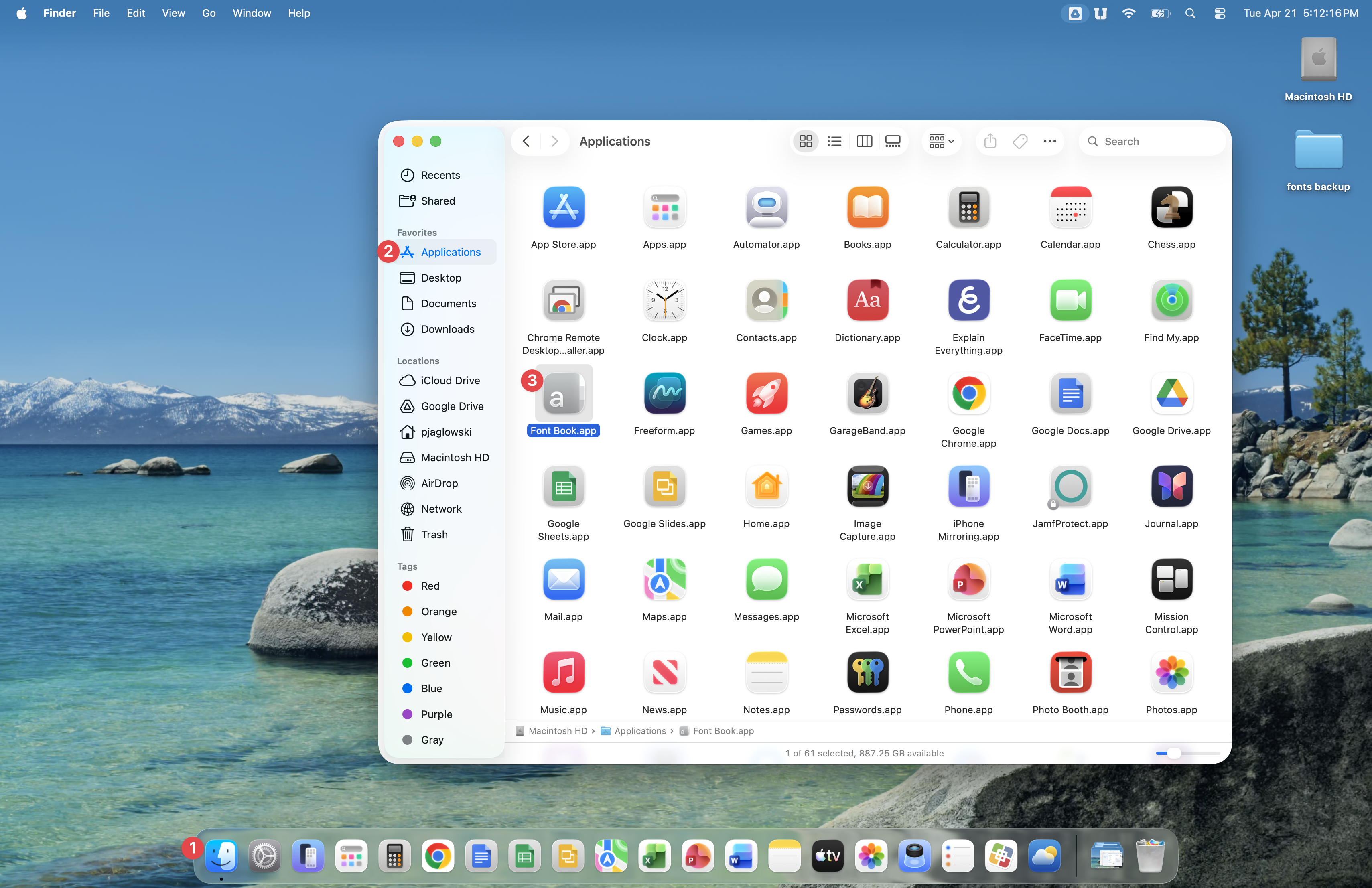
Task: Select the Passwords.app icon
Action: pos(867,673)
